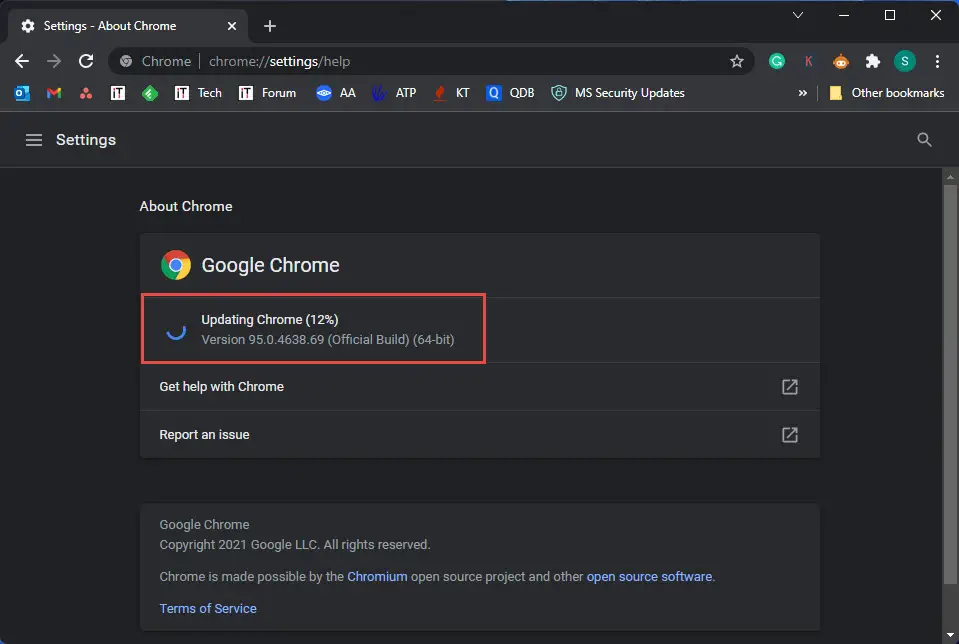Open Gmail bookmark icon
Image resolution: width=959 pixels, height=644 pixels.
coord(54,93)
